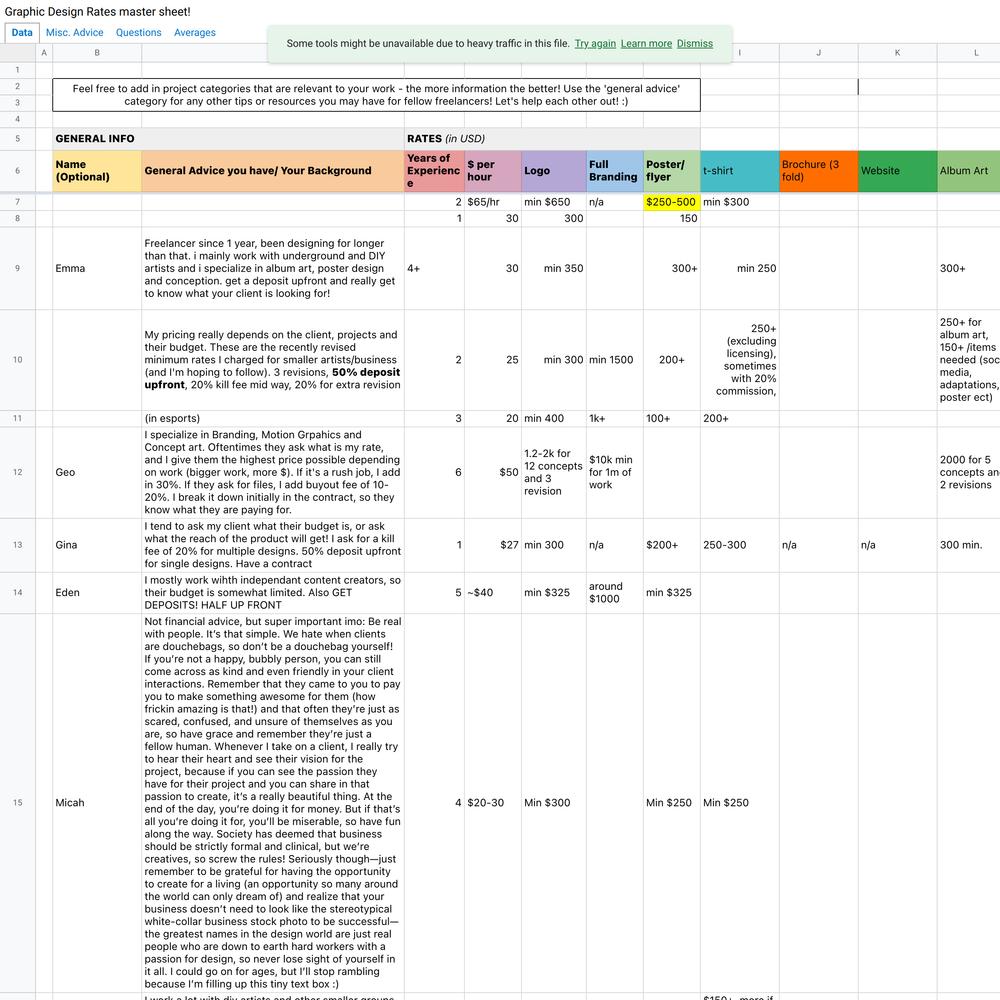Click the Album Art header cell
This screenshot has height=1000, width=1000.
(x=969, y=171)
